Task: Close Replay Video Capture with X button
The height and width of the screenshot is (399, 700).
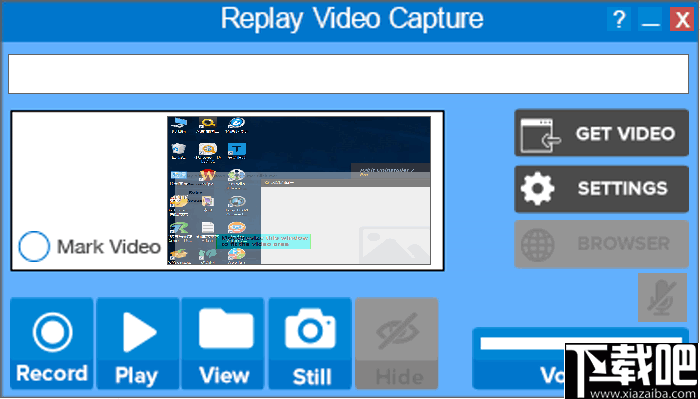Action: click(682, 20)
